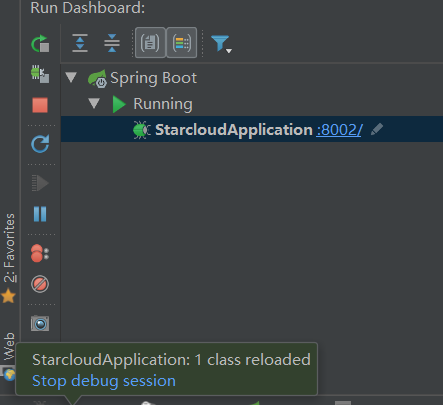This screenshot has width=443, height=405.
Task: Mute breakpoints with the crossed red circle
Action: [40, 284]
